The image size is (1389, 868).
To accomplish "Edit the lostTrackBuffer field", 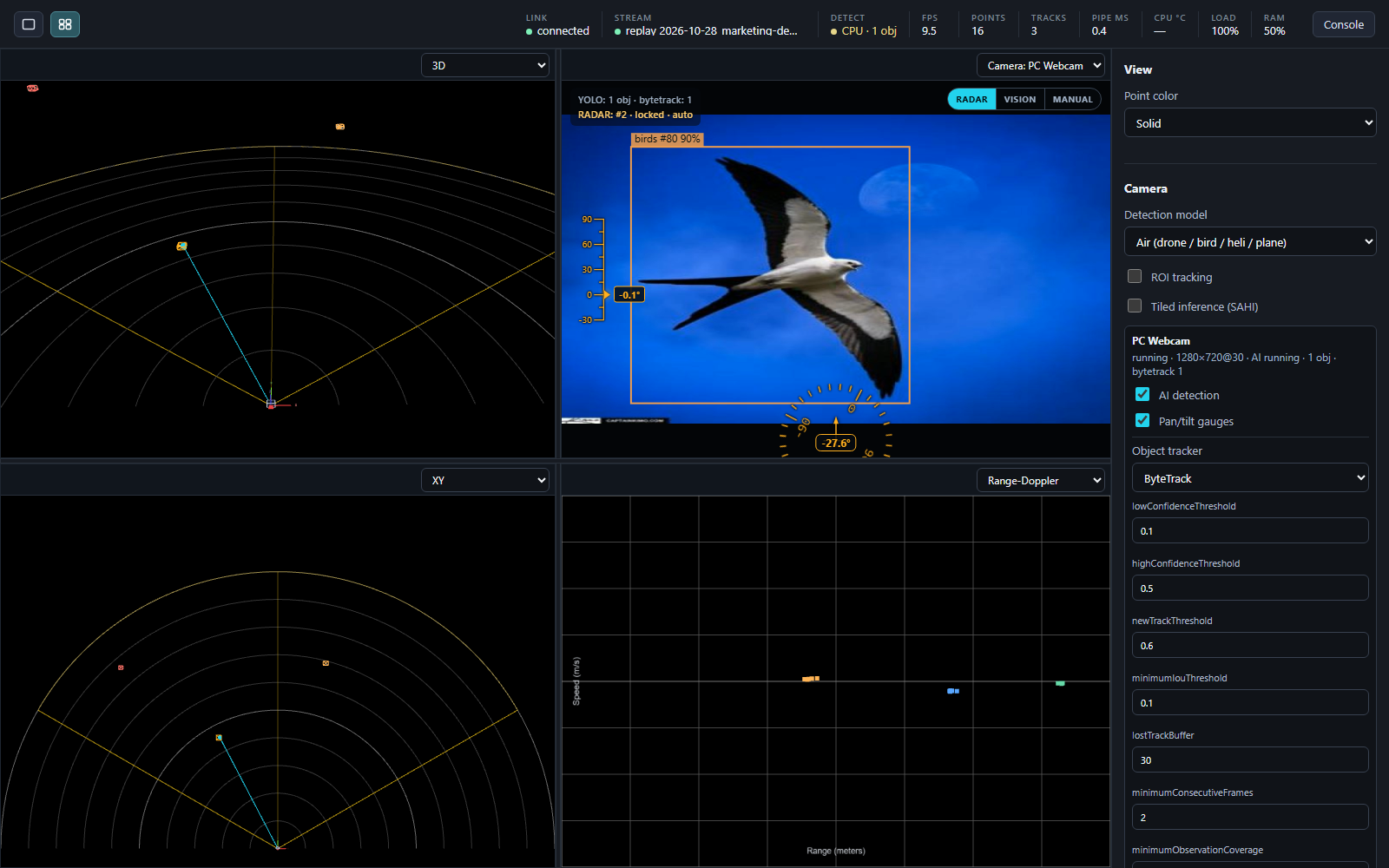I will coord(1250,759).
